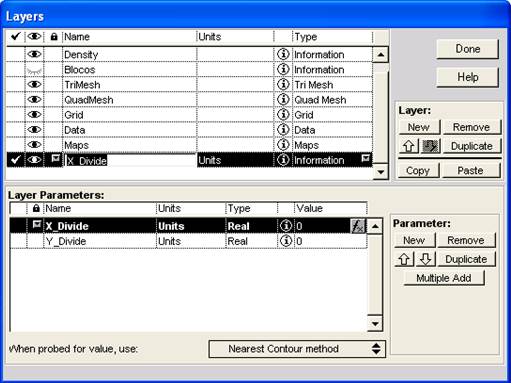The height and width of the screenshot is (383, 511).
Task: Show the hidden Blocos layer
Action: 34,70
